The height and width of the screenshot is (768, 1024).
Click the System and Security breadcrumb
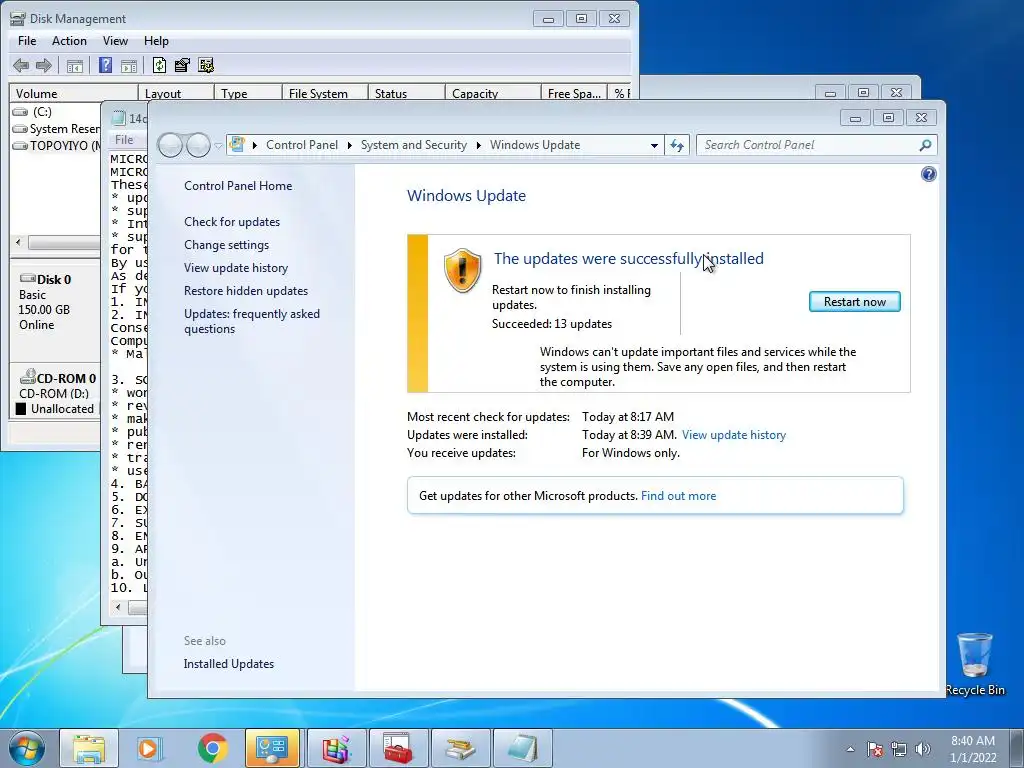click(413, 145)
